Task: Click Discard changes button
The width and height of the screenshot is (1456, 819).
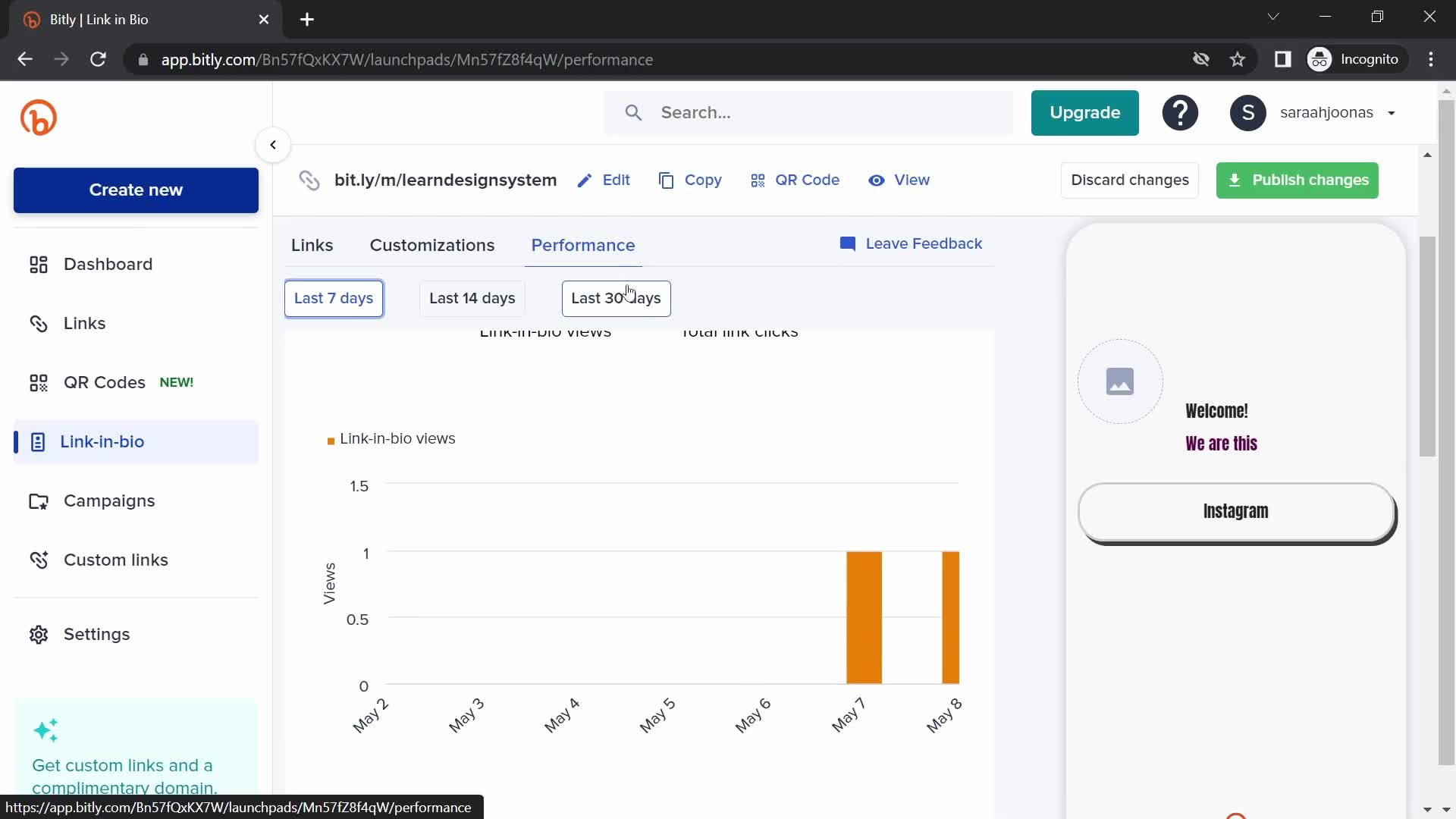Action: [1129, 180]
